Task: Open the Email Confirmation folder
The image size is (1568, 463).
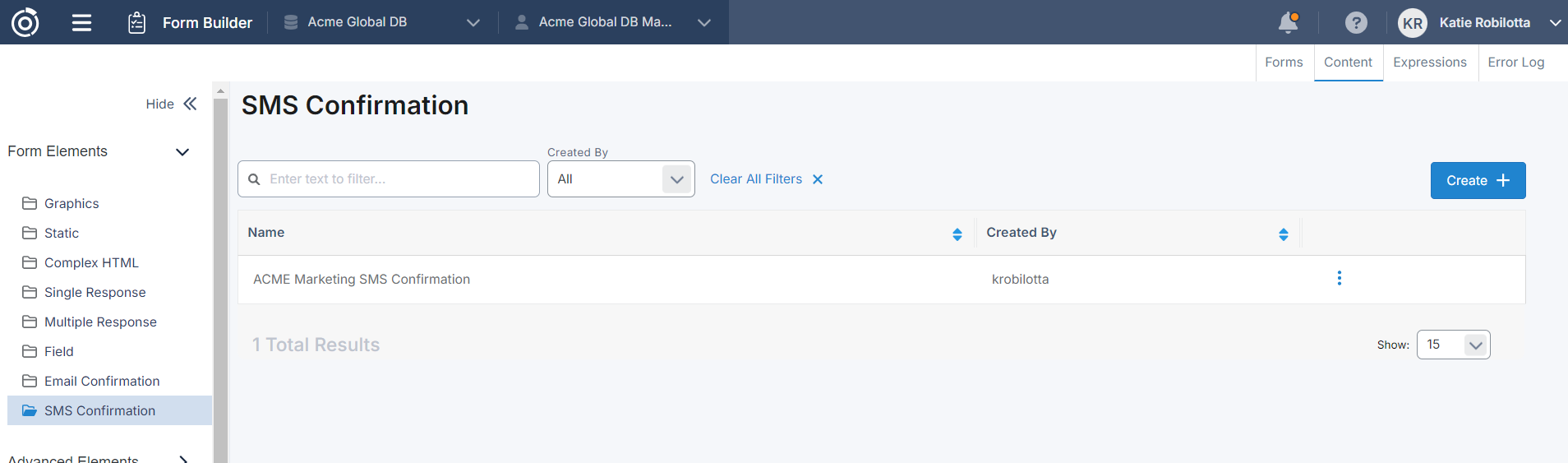Action: 102,381
